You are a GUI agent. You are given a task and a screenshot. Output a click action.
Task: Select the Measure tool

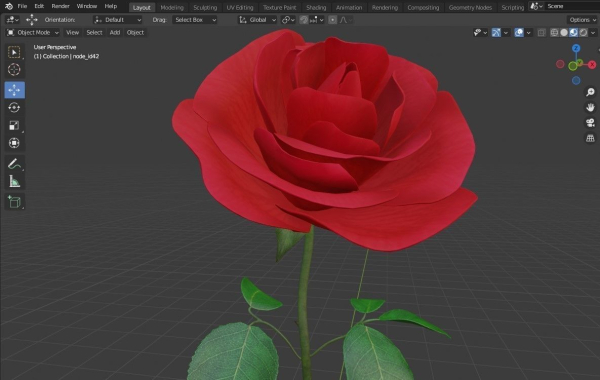(x=15, y=181)
